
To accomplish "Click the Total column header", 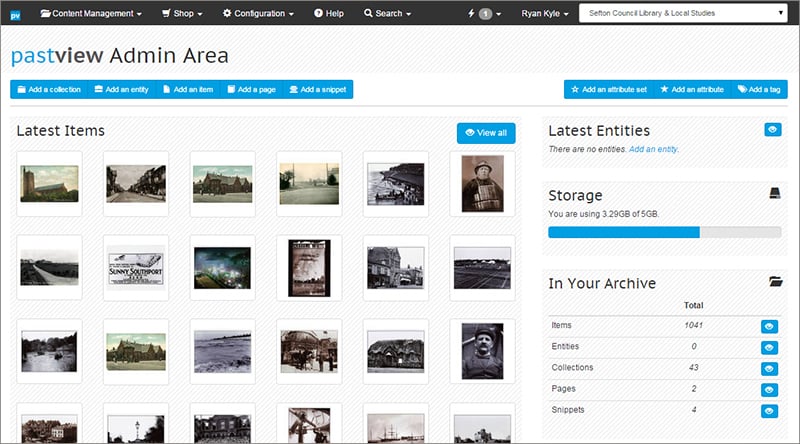I will click(x=693, y=305).
